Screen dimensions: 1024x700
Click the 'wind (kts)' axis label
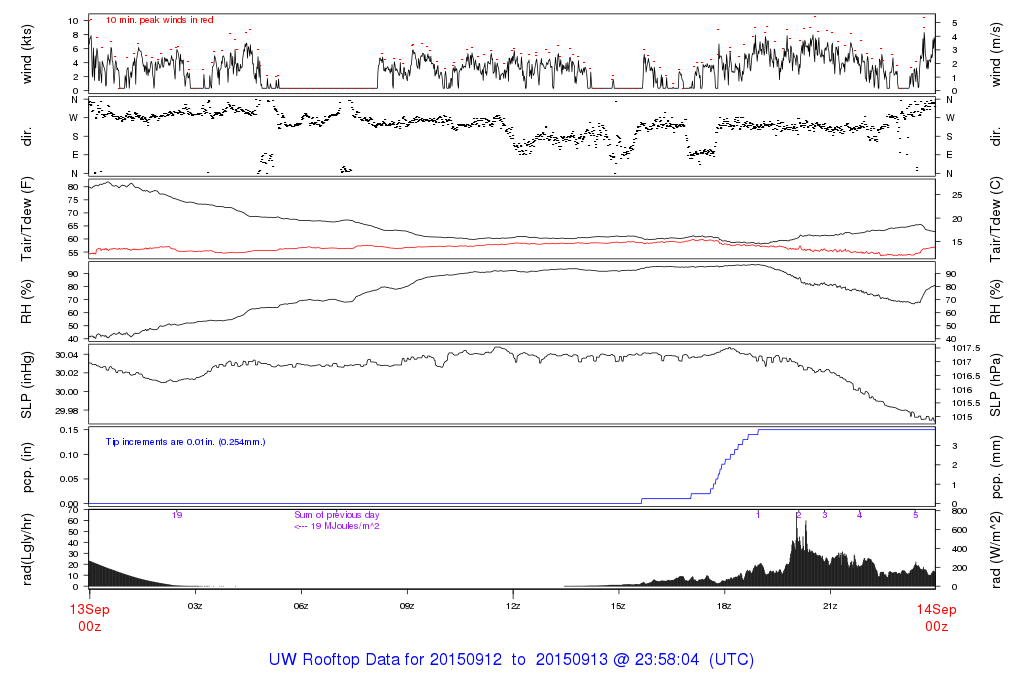[x=27, y=52]
